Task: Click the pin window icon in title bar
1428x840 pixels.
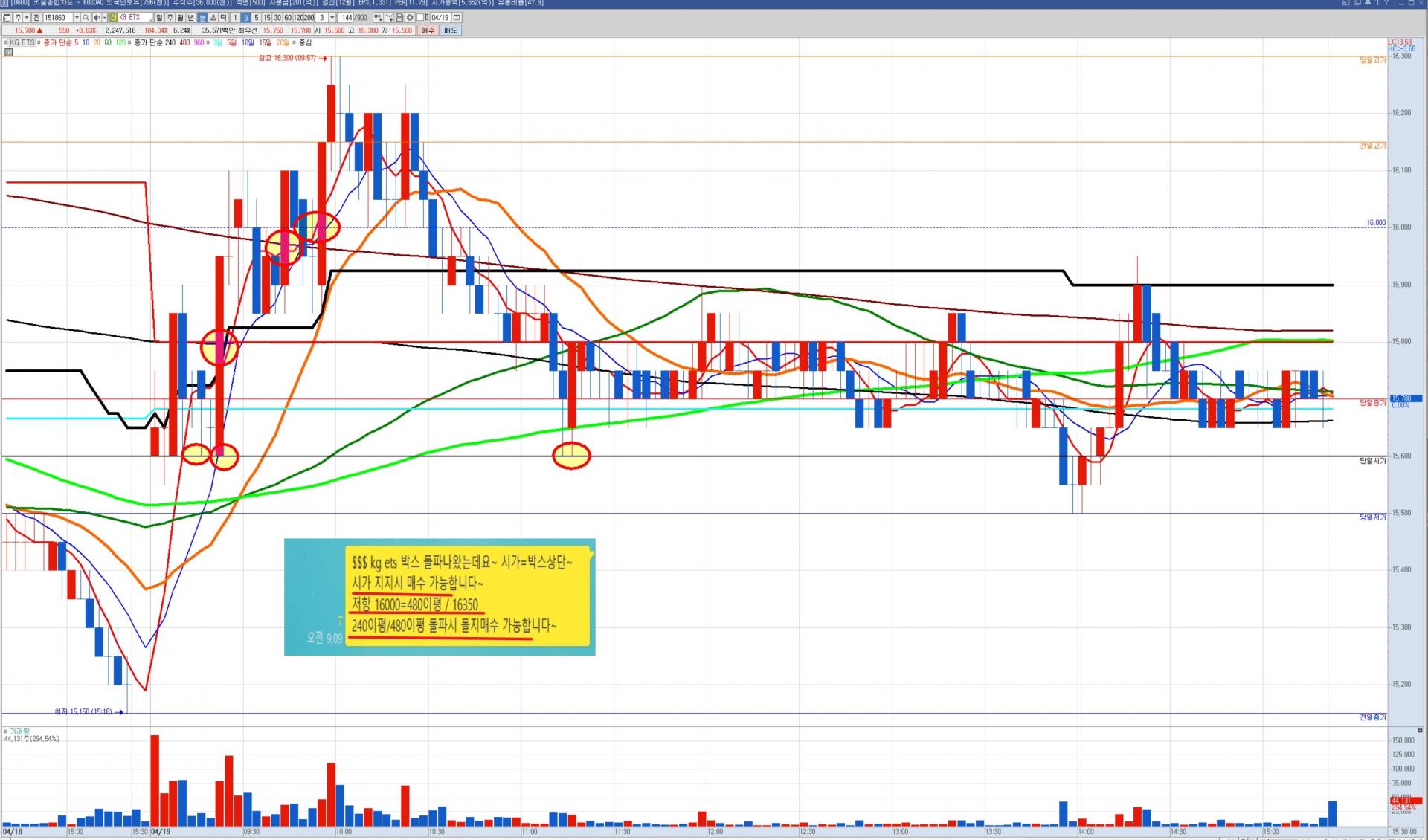Action: coord(1368,3)
